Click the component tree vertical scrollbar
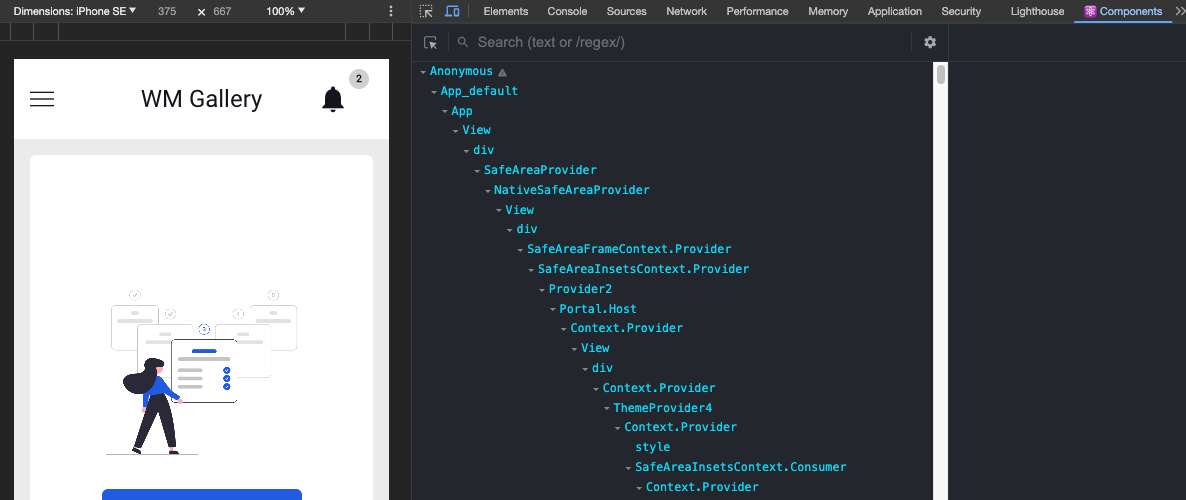Screen dimensions: 1186x500 940,75
